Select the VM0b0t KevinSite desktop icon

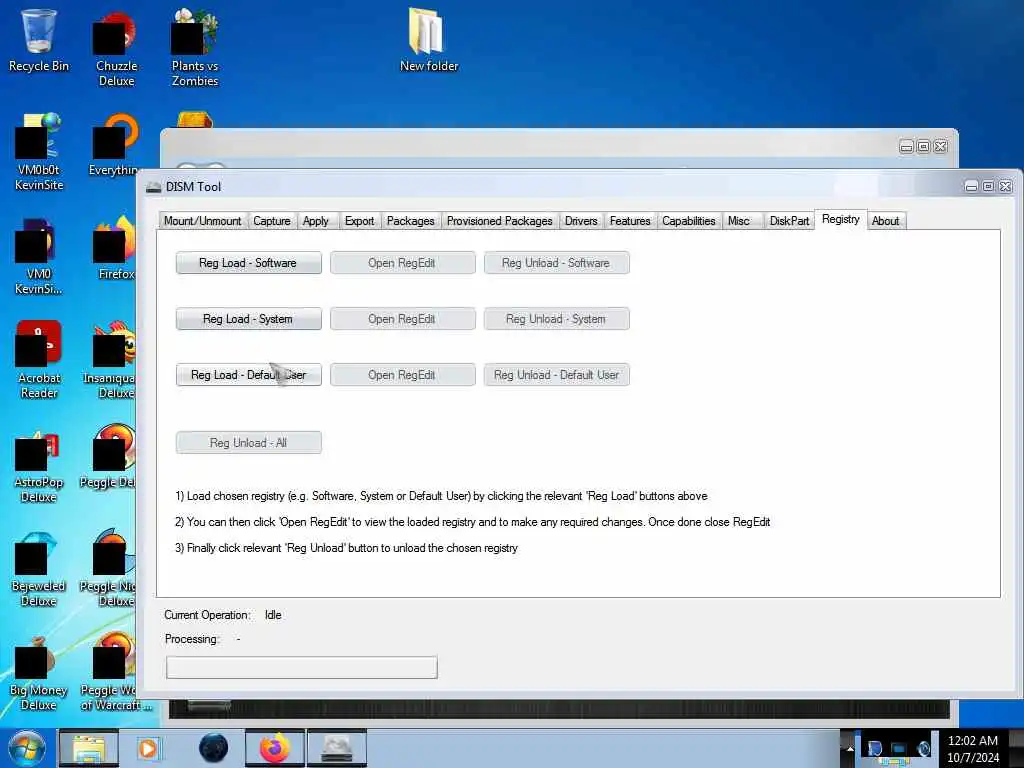click(x=39, y=152)
